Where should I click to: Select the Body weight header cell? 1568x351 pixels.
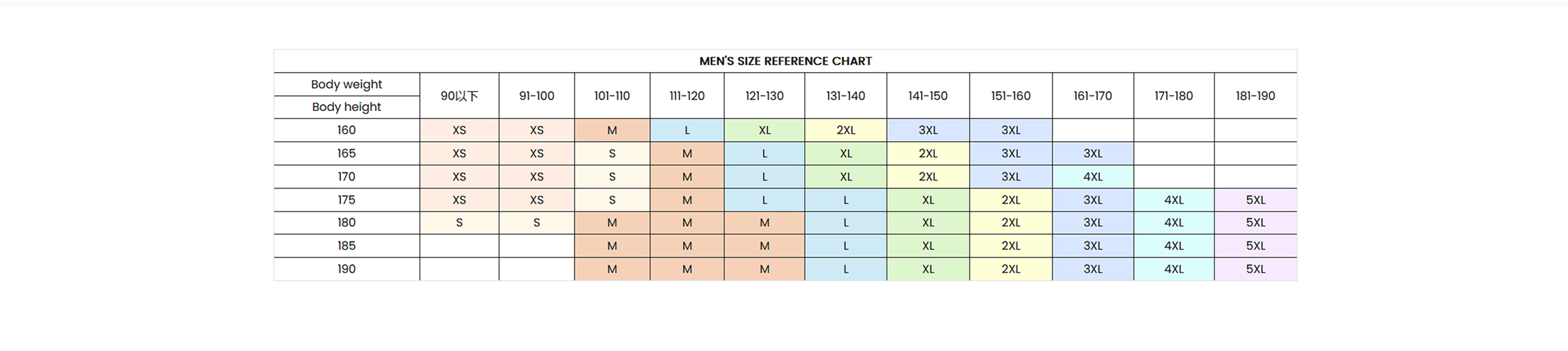point(346,84)
